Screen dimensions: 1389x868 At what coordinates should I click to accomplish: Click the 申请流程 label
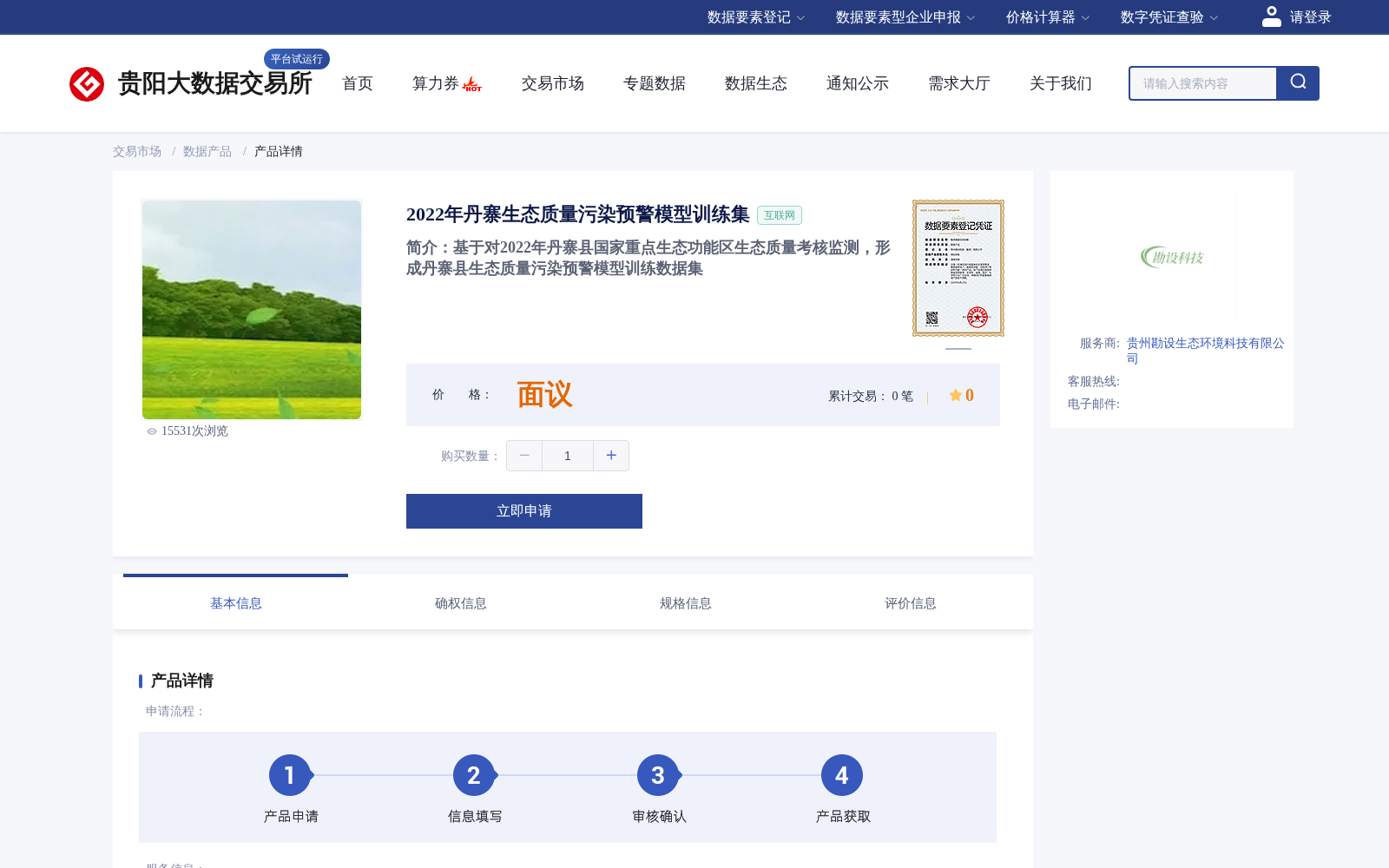pos(175,711)
